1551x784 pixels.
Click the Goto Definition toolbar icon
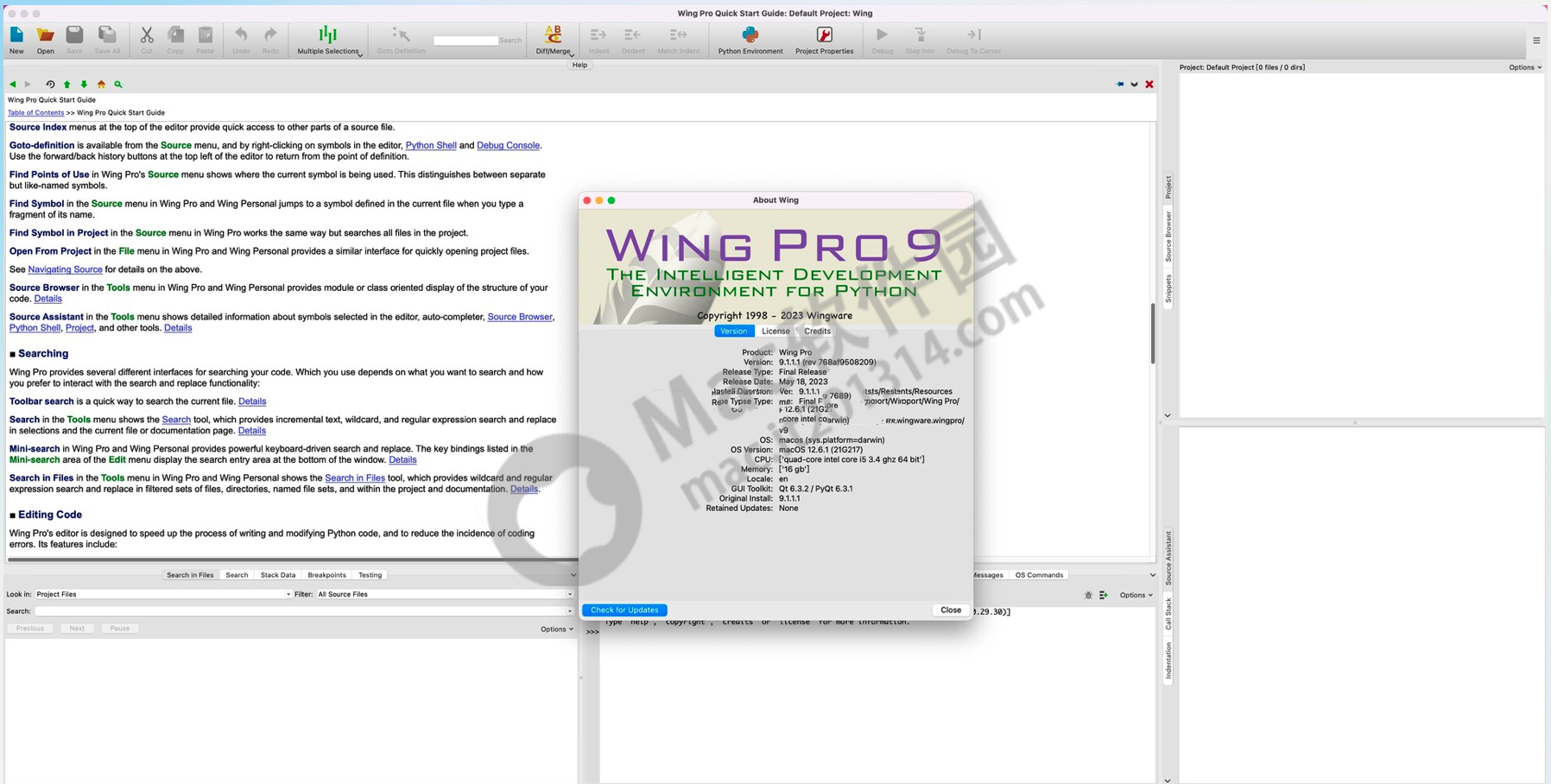tap(401, 40)
